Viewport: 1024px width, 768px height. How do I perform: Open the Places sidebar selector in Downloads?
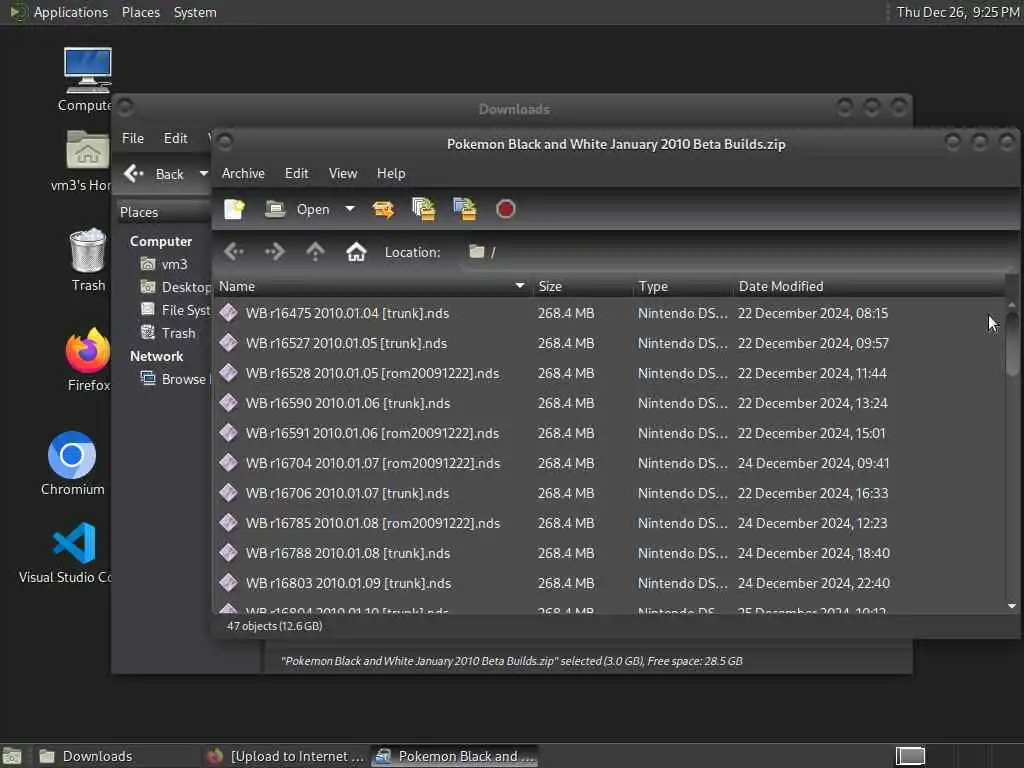163,212
